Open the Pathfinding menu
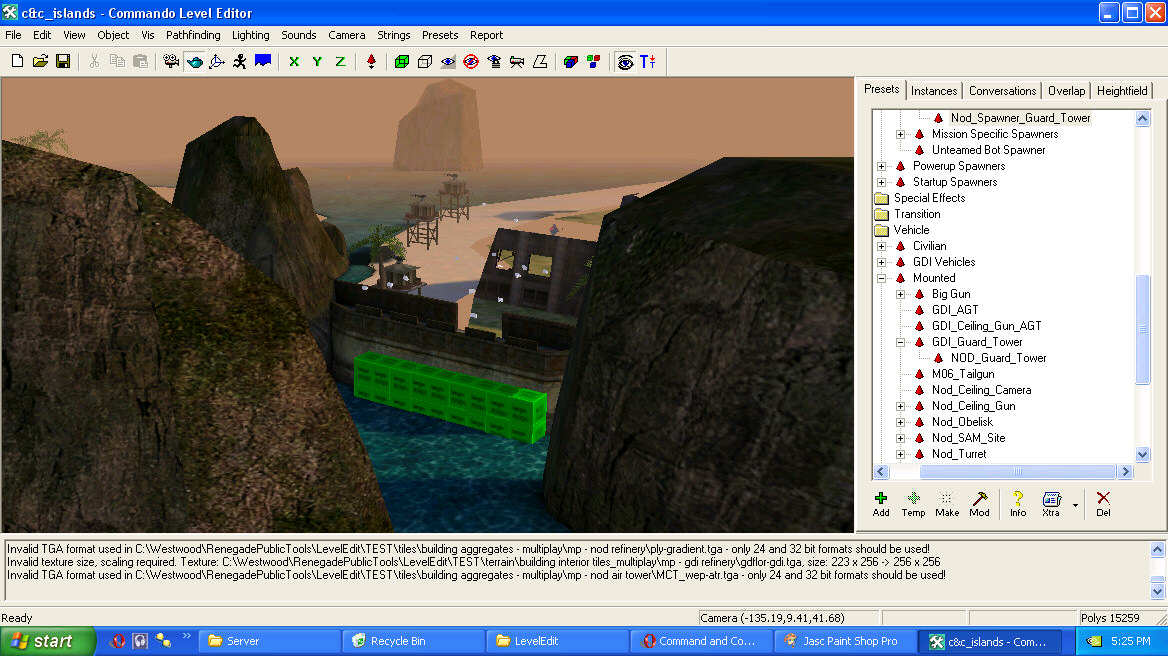 [193, 35]
